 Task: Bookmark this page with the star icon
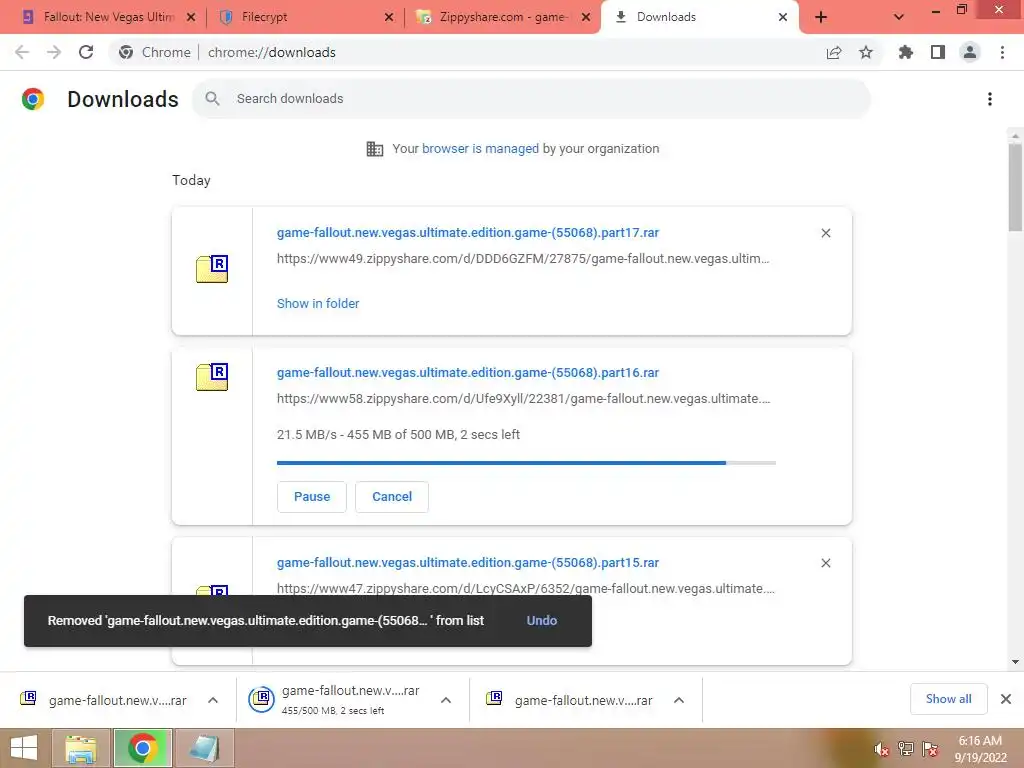[866, 52]
